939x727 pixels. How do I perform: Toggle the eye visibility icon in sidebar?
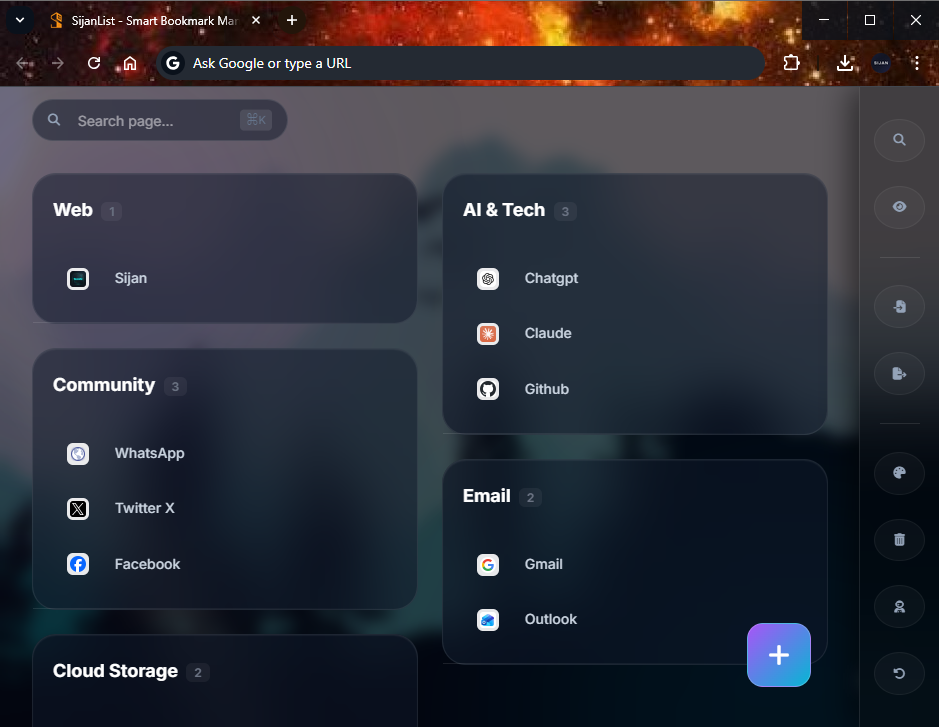click(x=898, y=207)
